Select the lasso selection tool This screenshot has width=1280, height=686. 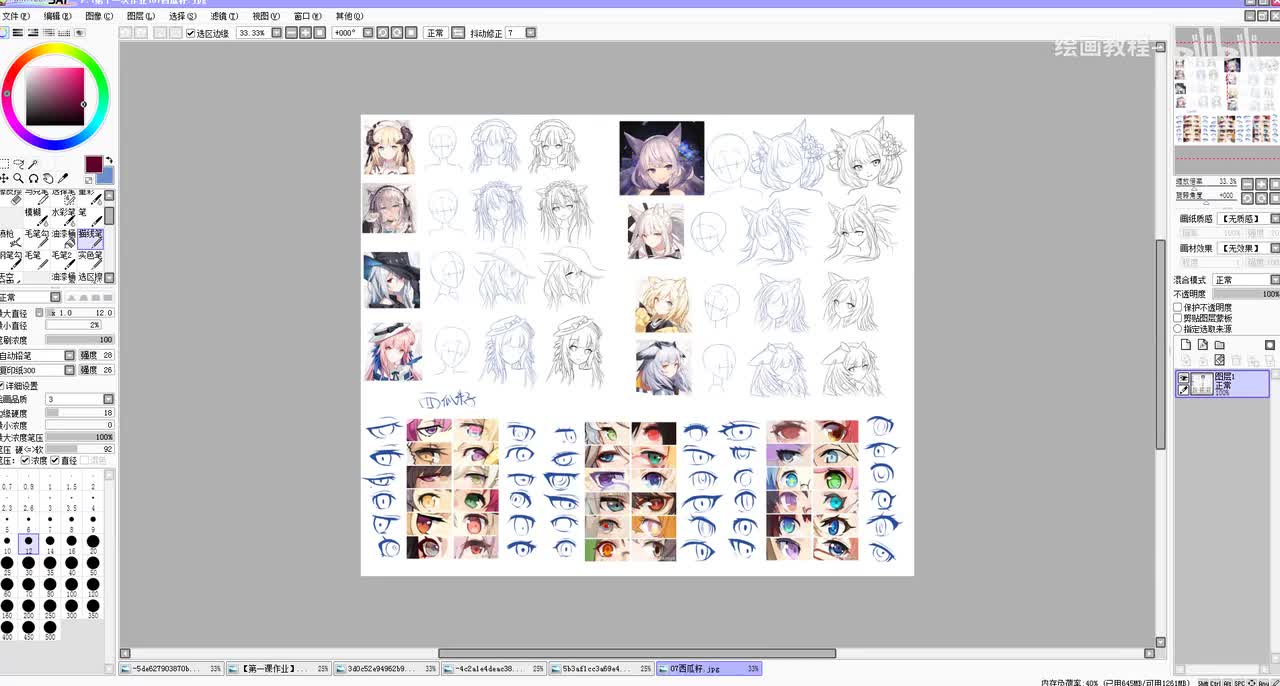click(18, 164)
